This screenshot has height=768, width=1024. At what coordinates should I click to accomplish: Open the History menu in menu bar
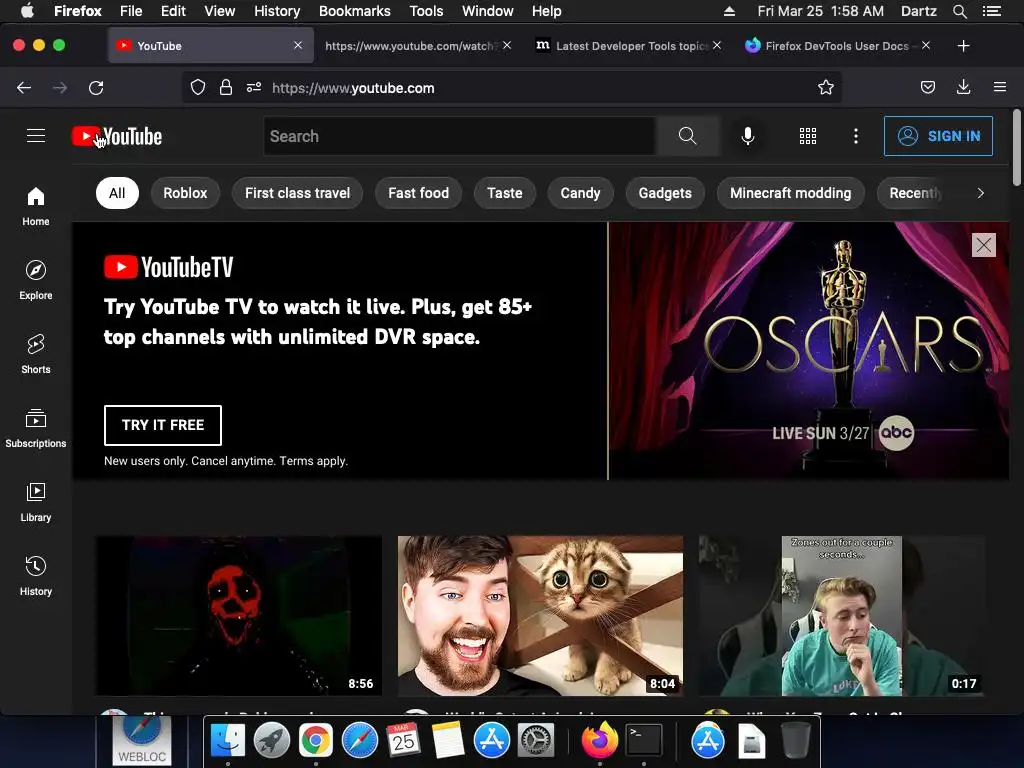click(277, 11)
